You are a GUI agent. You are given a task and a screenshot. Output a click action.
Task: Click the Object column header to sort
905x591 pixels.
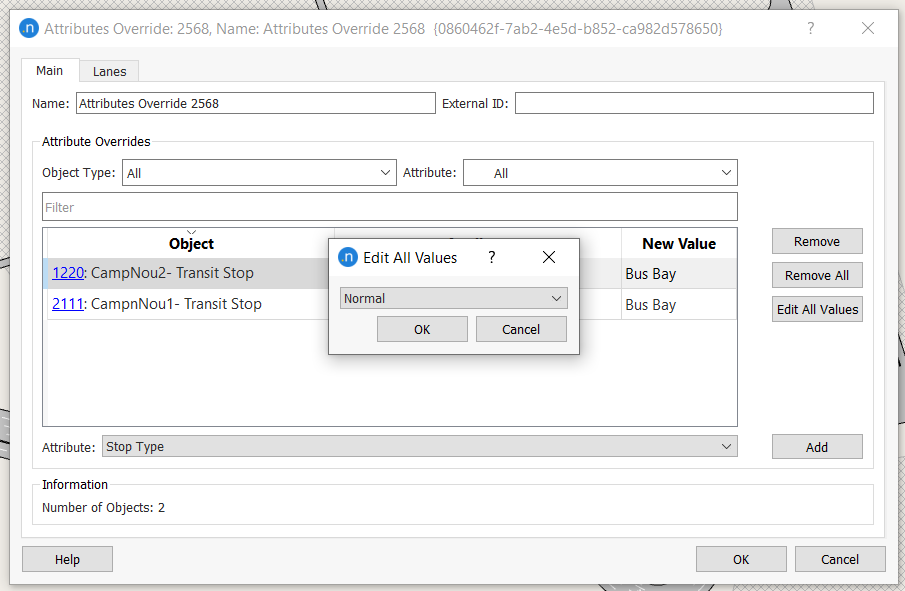[191, 243]
